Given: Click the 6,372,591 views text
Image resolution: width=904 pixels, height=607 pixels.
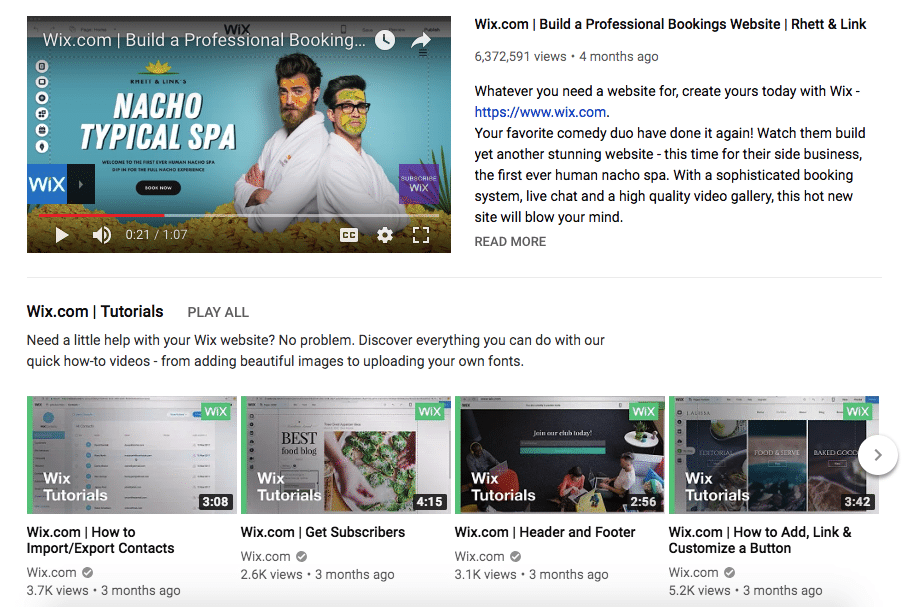Looking at the screenshot, I should [x=521, y=56].
